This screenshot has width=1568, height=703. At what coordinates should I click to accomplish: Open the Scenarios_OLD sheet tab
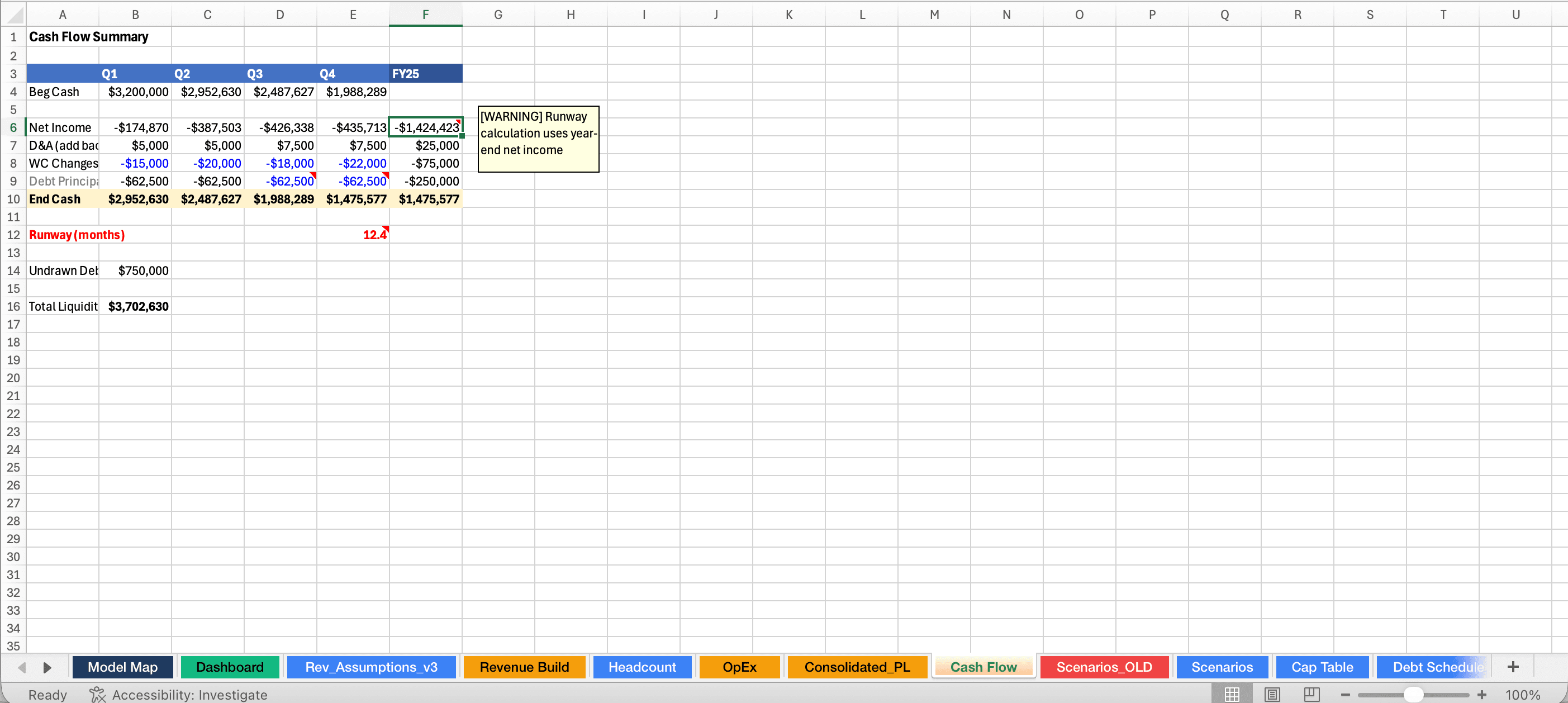click(x=1104, y=667)
